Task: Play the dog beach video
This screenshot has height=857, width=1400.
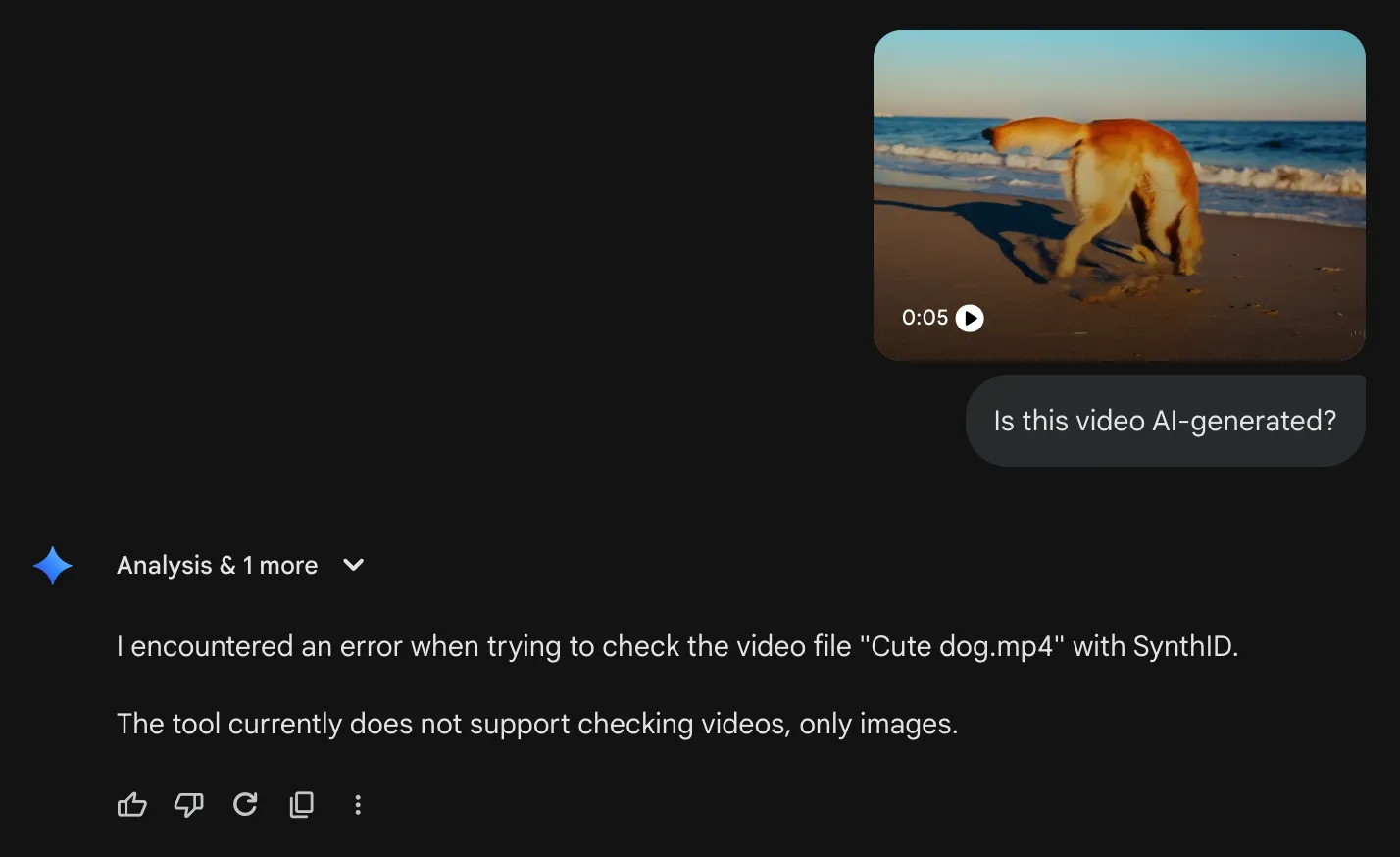Action: (970, 318)
